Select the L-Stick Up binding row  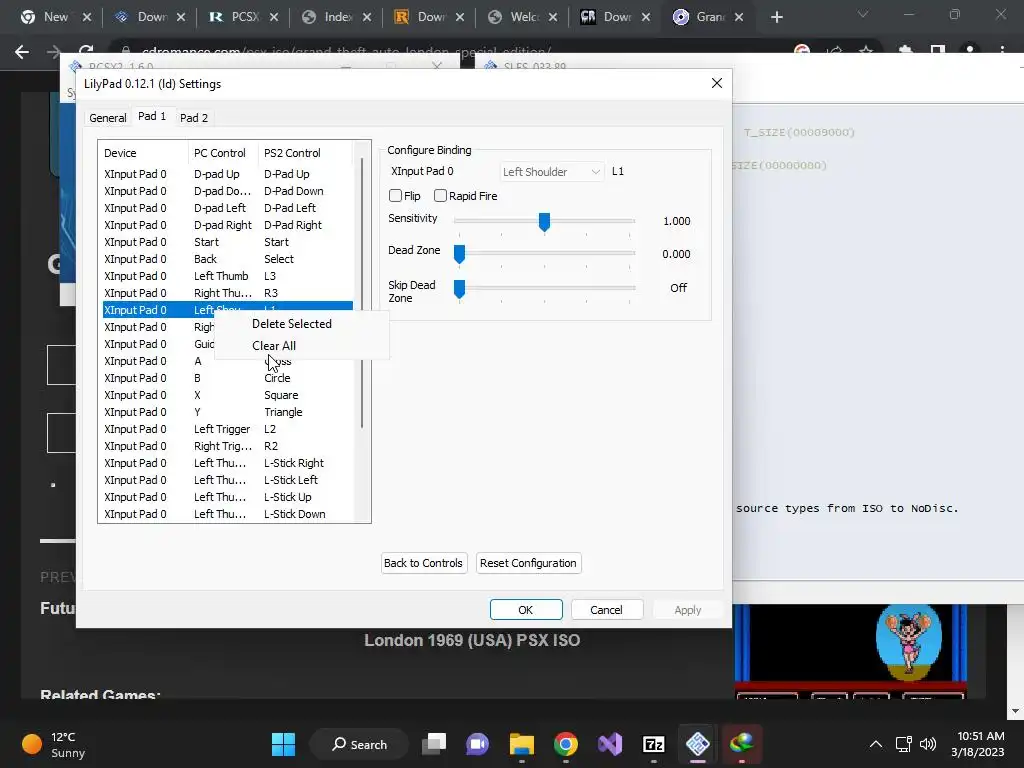point(227,497)
